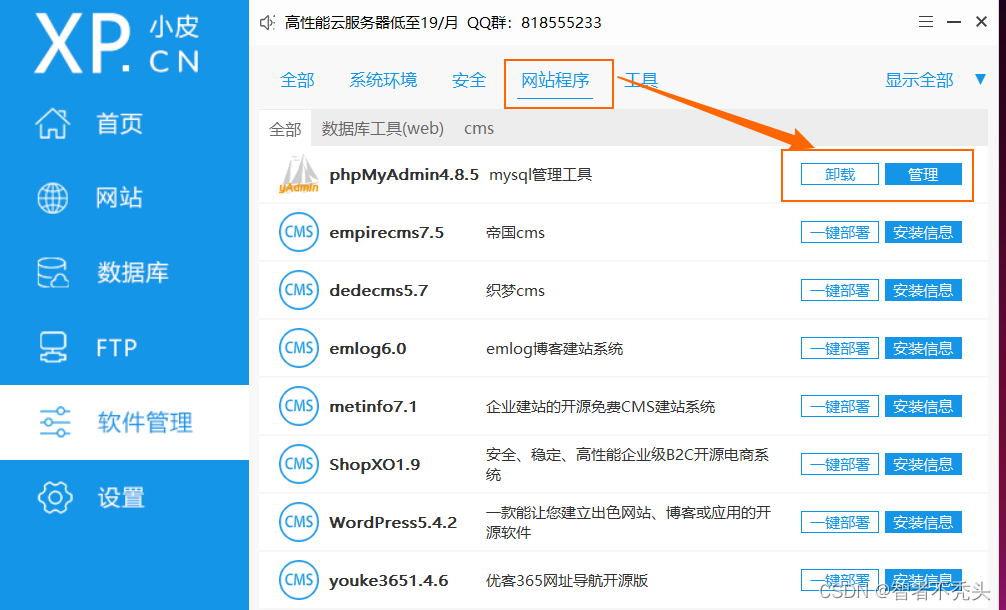Click 管理 for phpMyAdmin4.8.5
The image size is (1006, 610).
[x=924, y=173]
